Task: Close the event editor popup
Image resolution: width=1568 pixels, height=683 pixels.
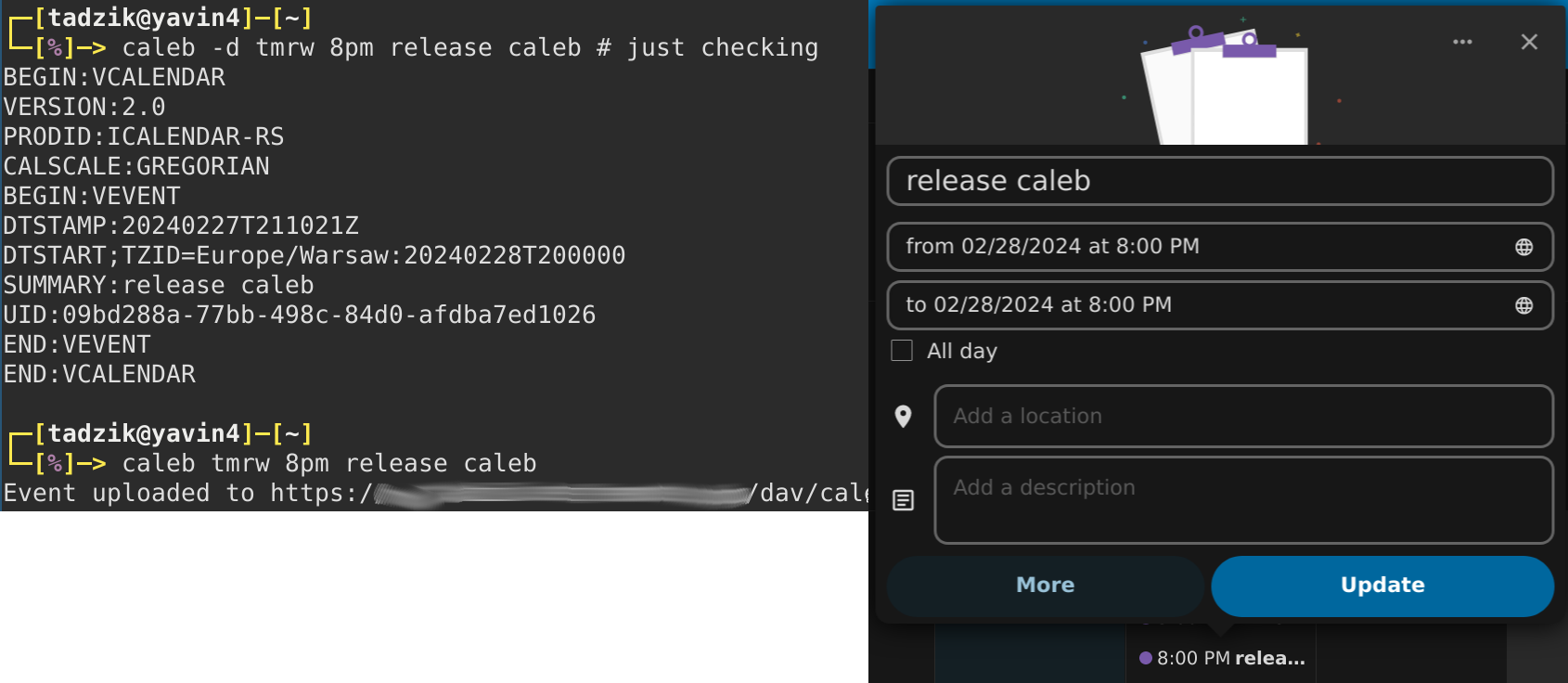Action: pyautogui.click(x=1529, y=42)
